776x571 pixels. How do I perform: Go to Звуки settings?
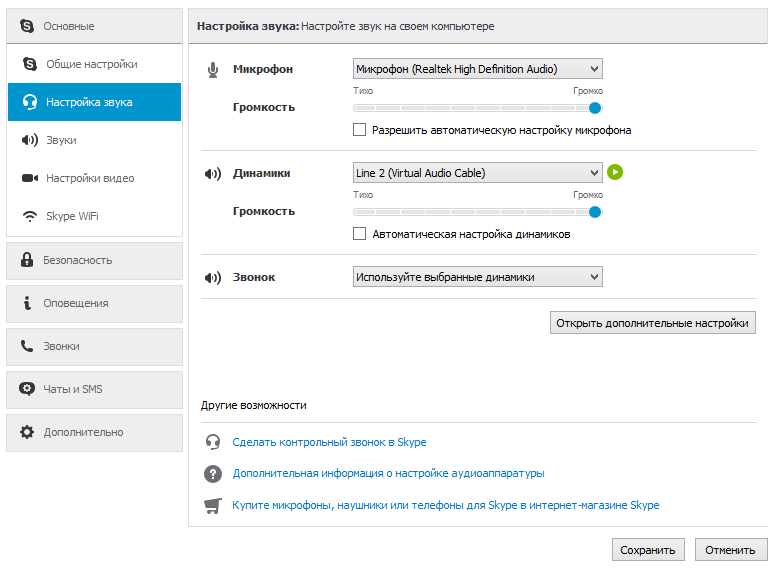pos(95,140)
